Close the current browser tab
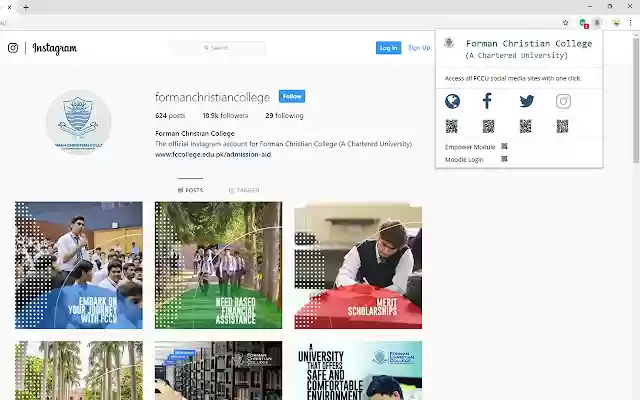640x400 pixels. (9, 7)
